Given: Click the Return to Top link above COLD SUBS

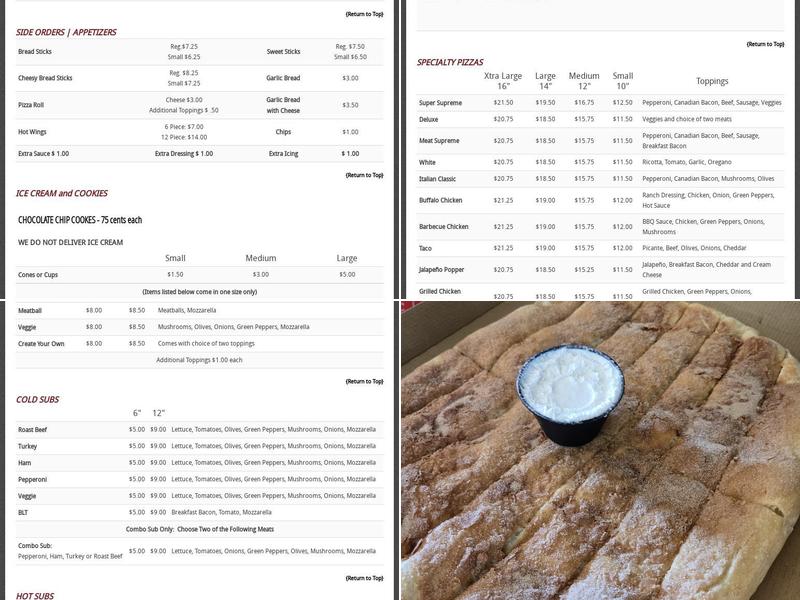Looking at the screenshot, I should point(365,381).
